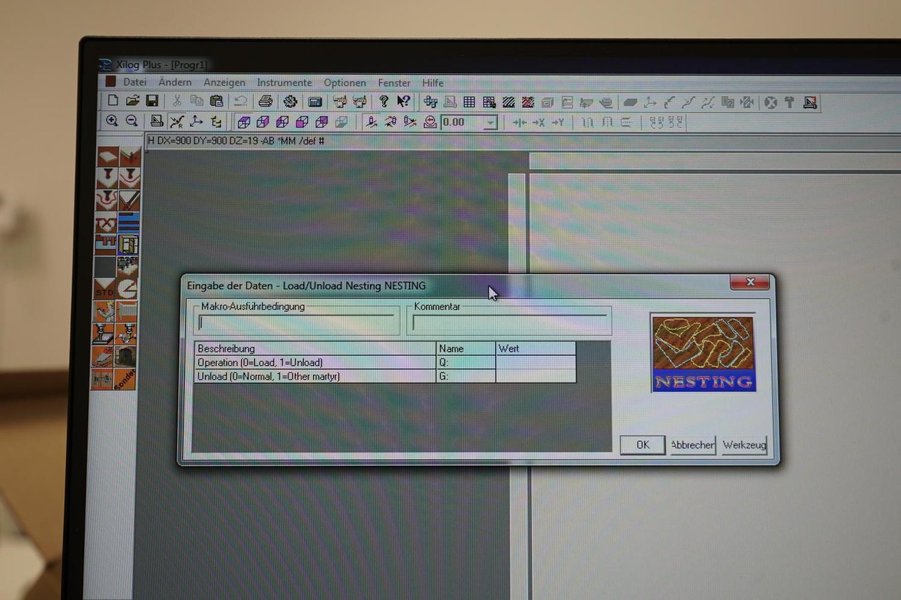Image resolution: width=901 pixels, height=600 pixels.
Task: Click the Cut scissors icon
Action: coord(177,101)
